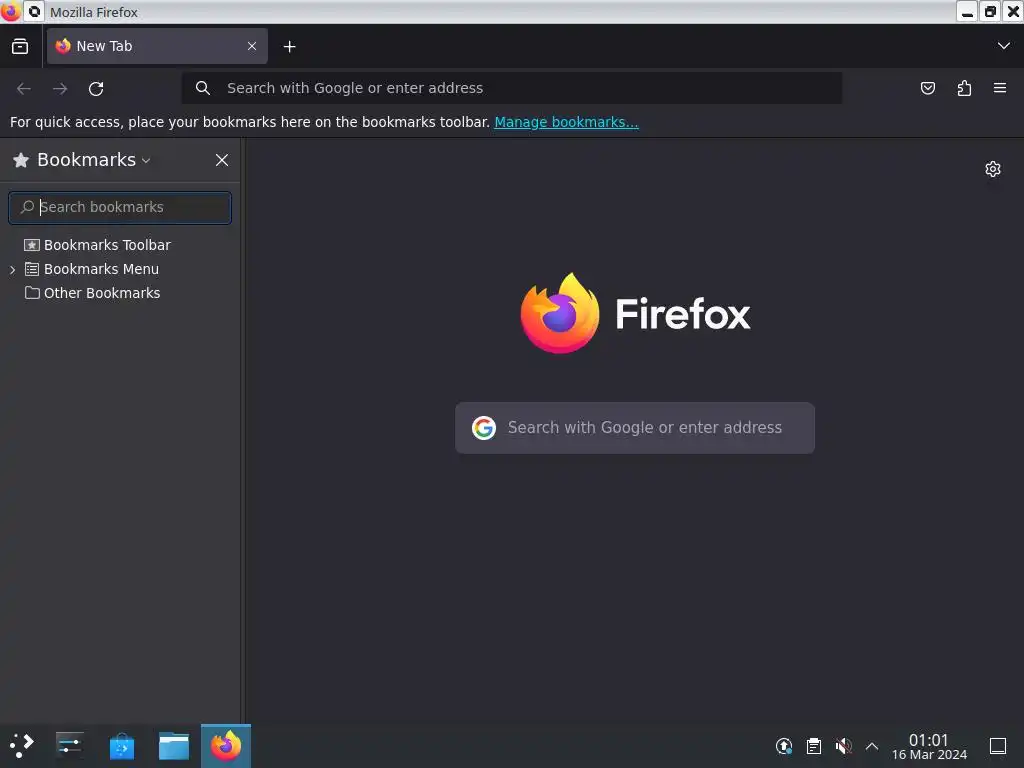Image resolution: width=1024 pixels, height=768 pixels.
Task: Reload the current page
Action: tap(96, 88)
